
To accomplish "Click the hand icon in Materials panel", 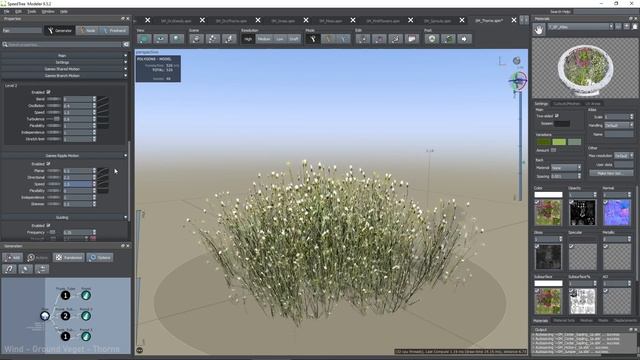I will [539, 29].
